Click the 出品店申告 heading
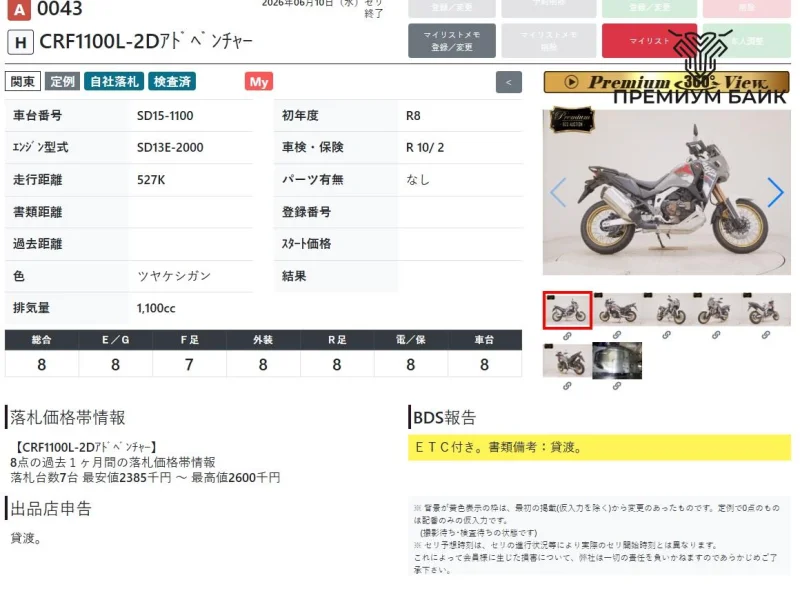The height and width of the screenshot is (600, 800). [51, 508]
